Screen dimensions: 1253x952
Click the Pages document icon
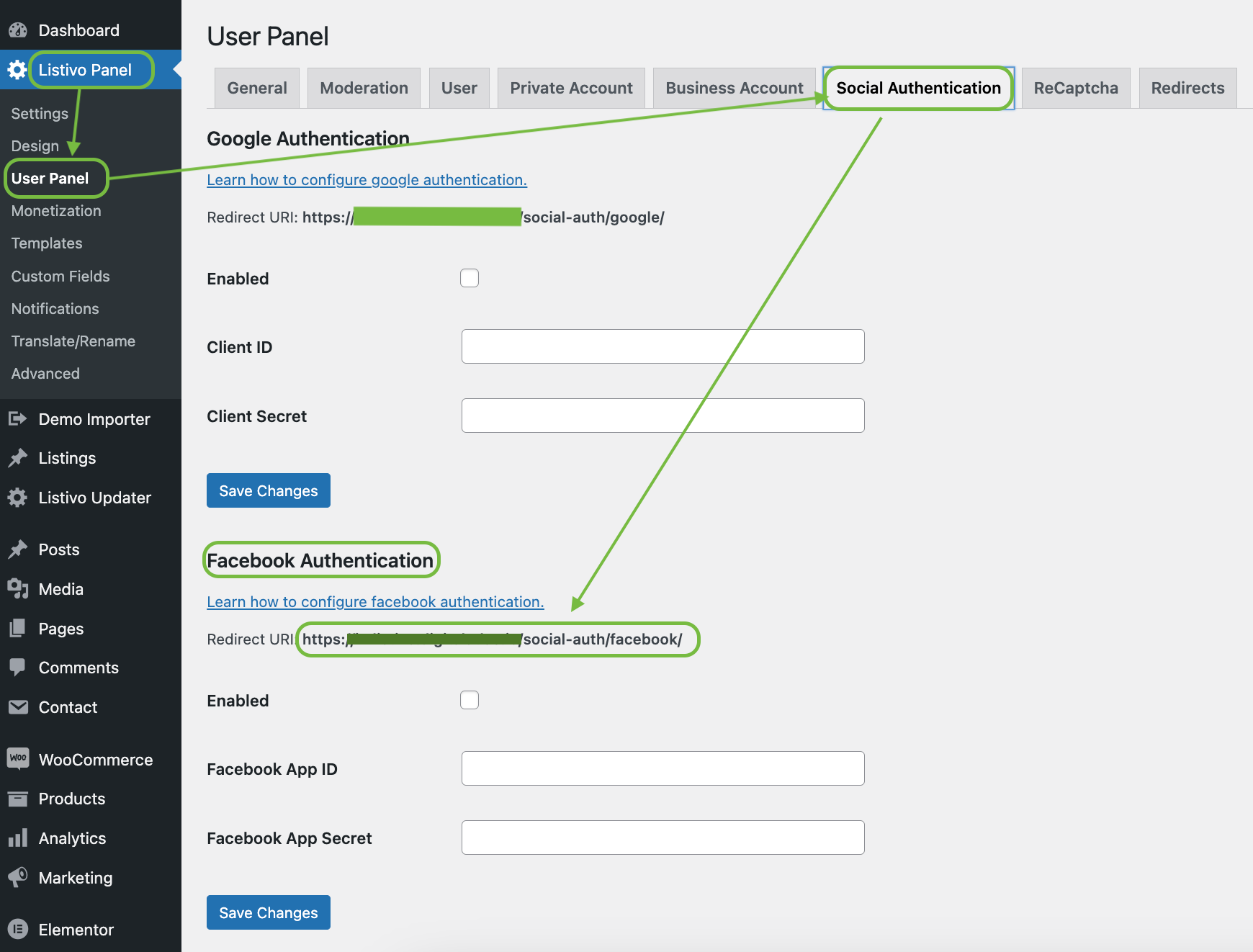click(18, 628)
